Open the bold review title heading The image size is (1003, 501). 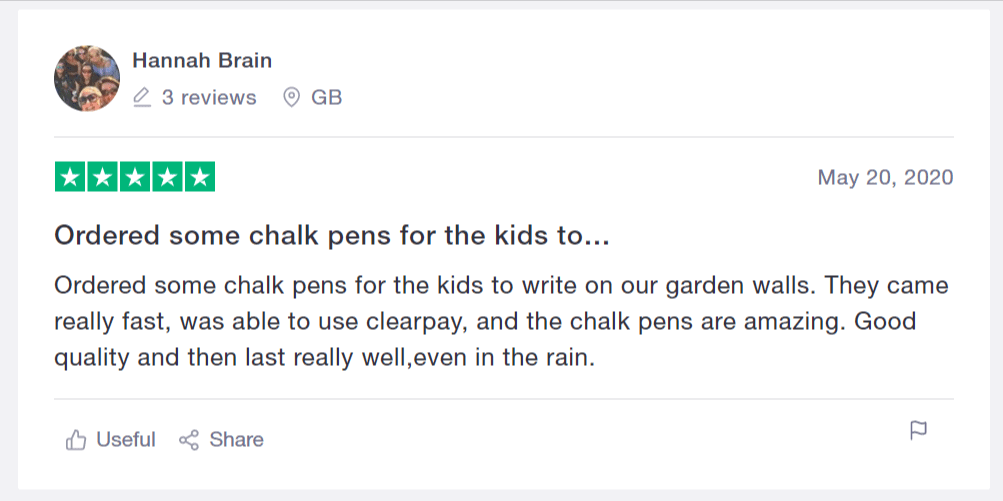click(331, 236)
